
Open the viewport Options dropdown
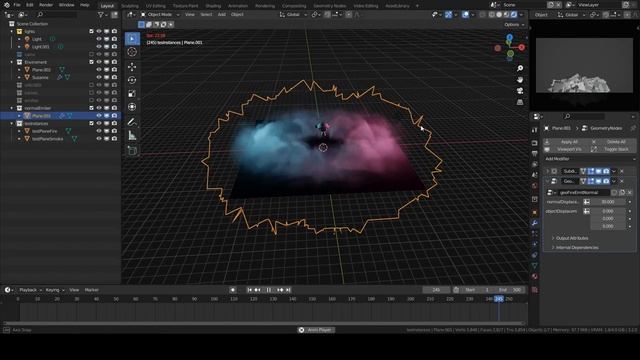pos(514,24)
